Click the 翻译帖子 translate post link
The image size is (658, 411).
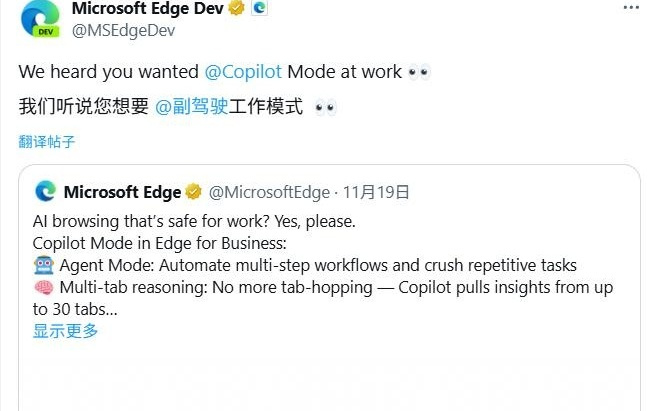point(47,141)
